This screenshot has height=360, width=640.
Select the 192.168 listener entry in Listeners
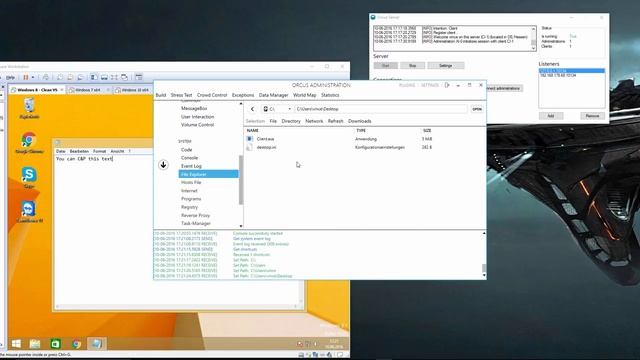(x=571, y=76)
